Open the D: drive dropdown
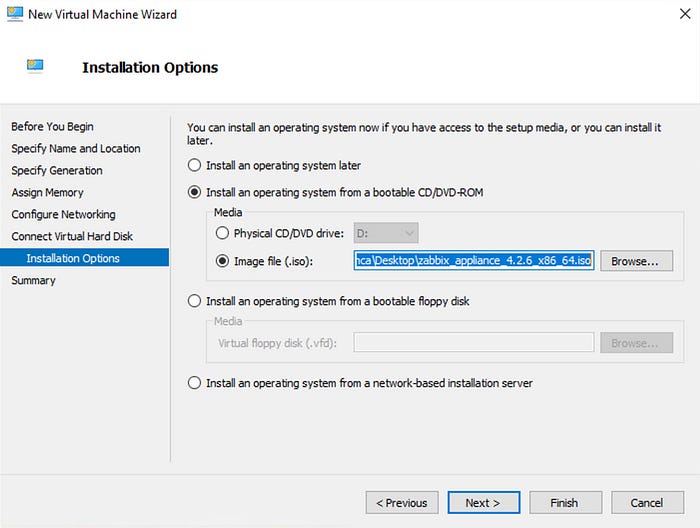700x528 pixels. click(386, 233)
